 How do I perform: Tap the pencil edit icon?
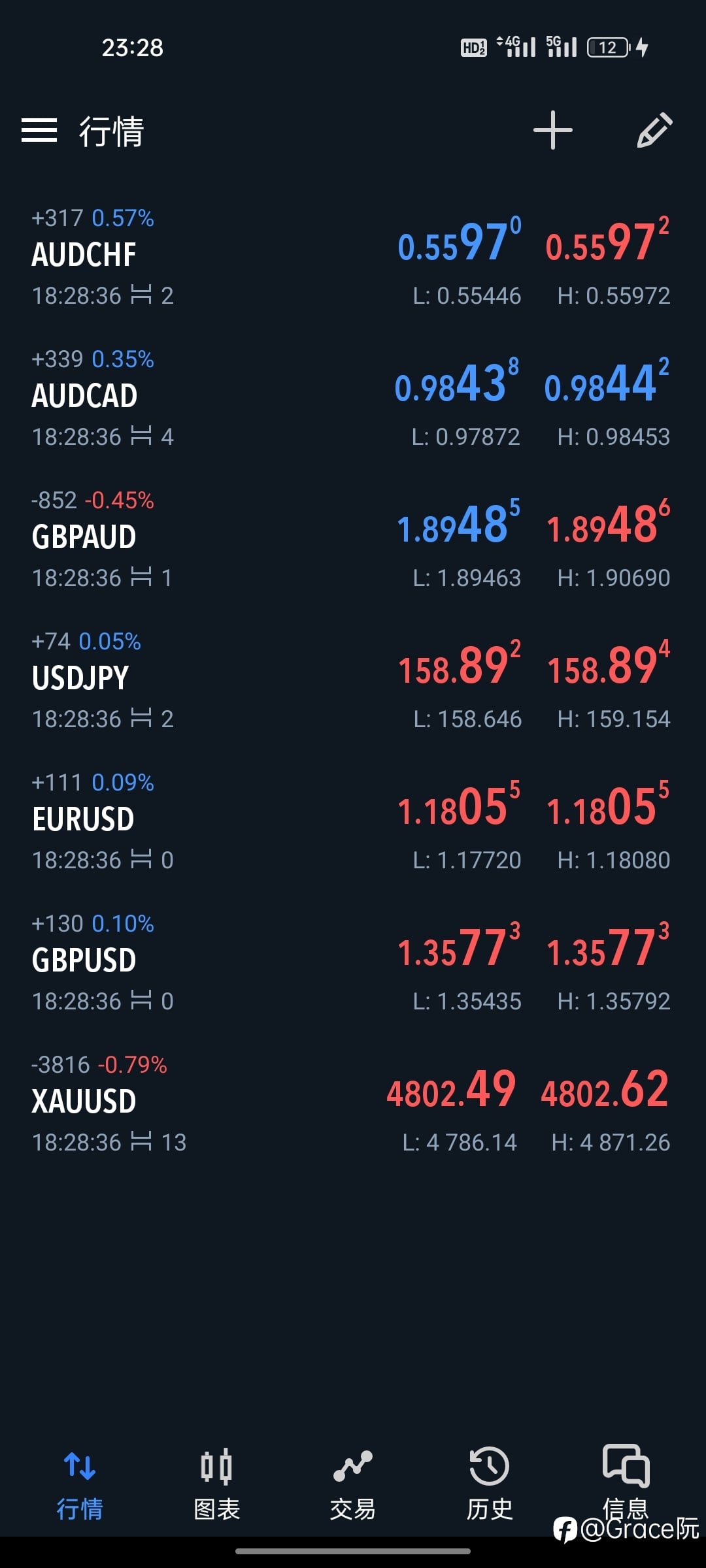tap(654, 130)
